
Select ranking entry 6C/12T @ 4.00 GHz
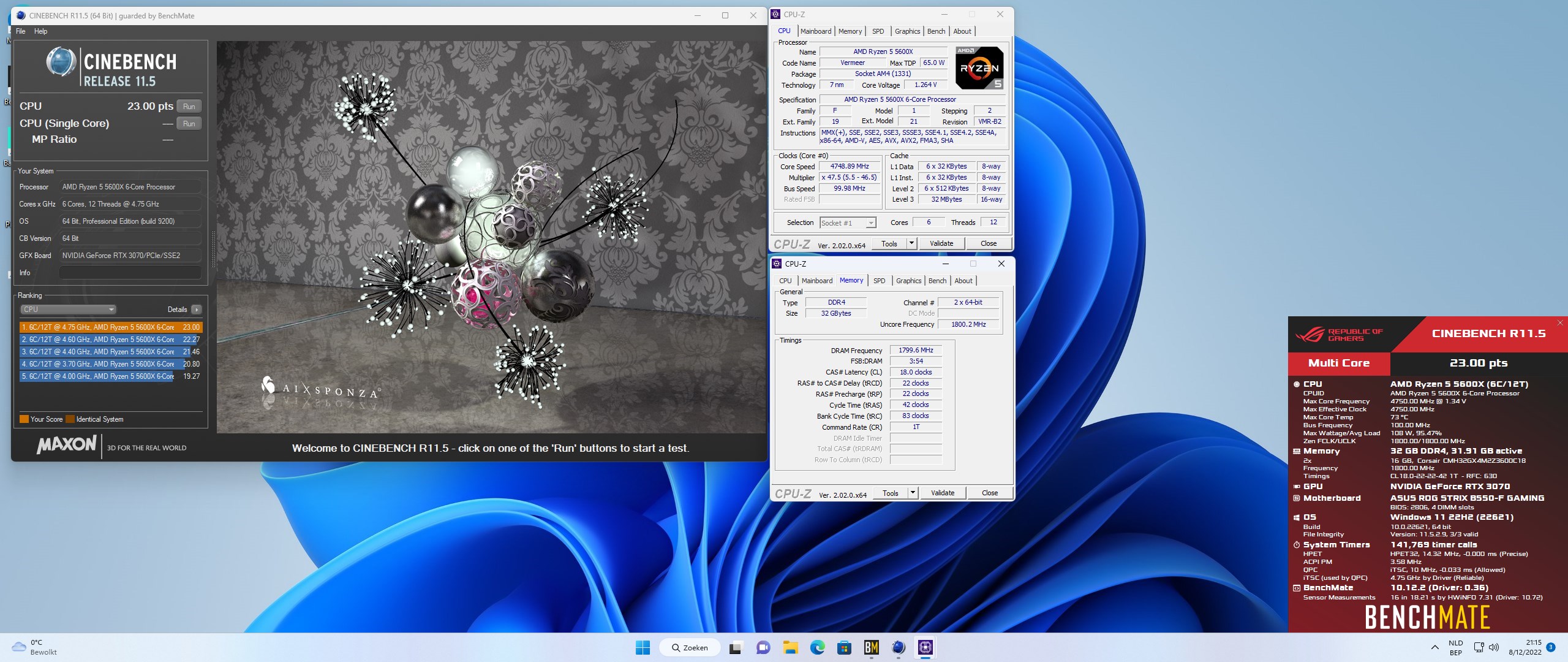111,376
